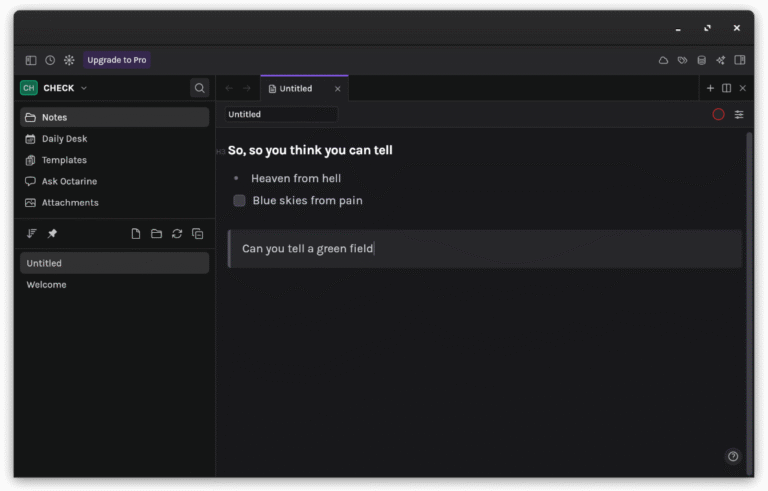
Task: Toggle pinned notes with pin icon
Action: click(x=52, y=234)
